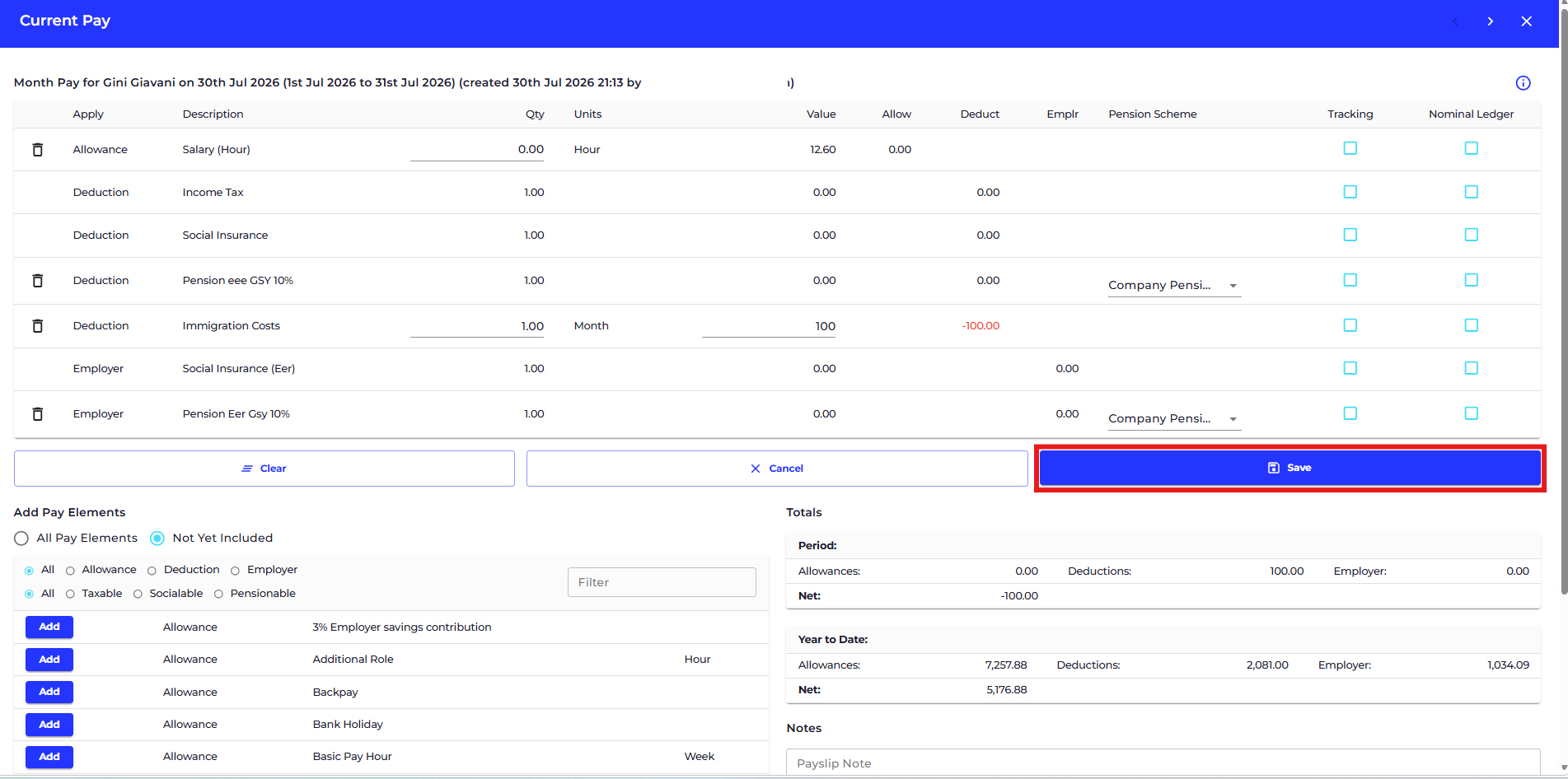Delete the Pension Eer Gsy 10% row

[x=37, y=414]
